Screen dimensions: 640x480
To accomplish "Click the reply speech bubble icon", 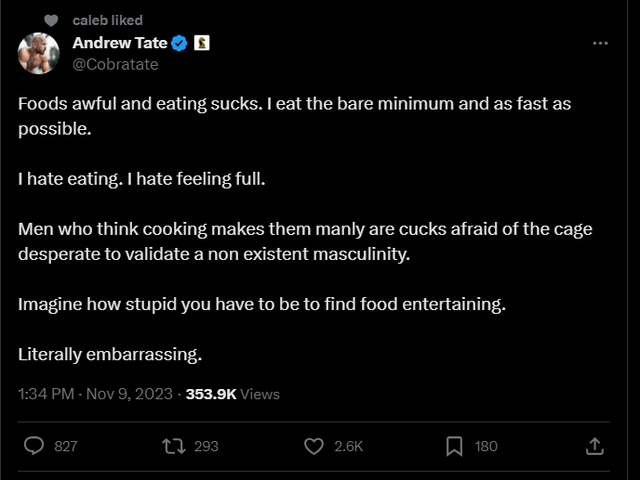I will 33,445.
